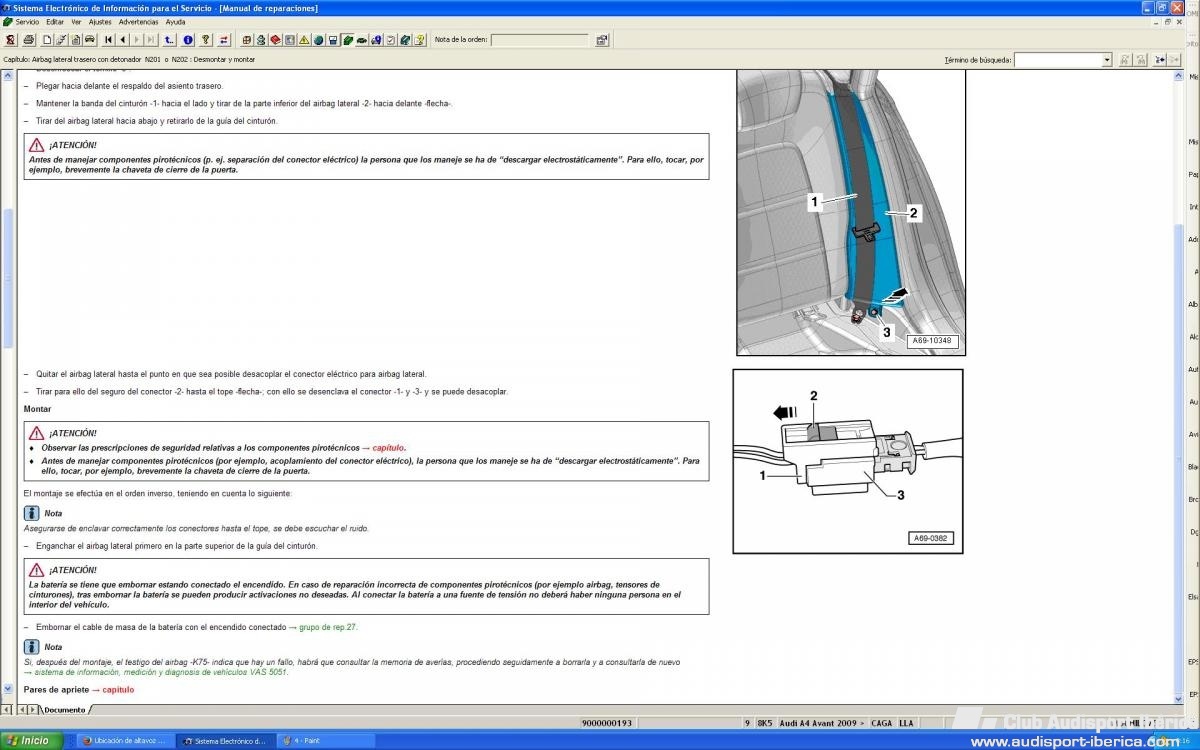Open the Servicio menu
Screen dimensions: 1200x750
[27, 21]
